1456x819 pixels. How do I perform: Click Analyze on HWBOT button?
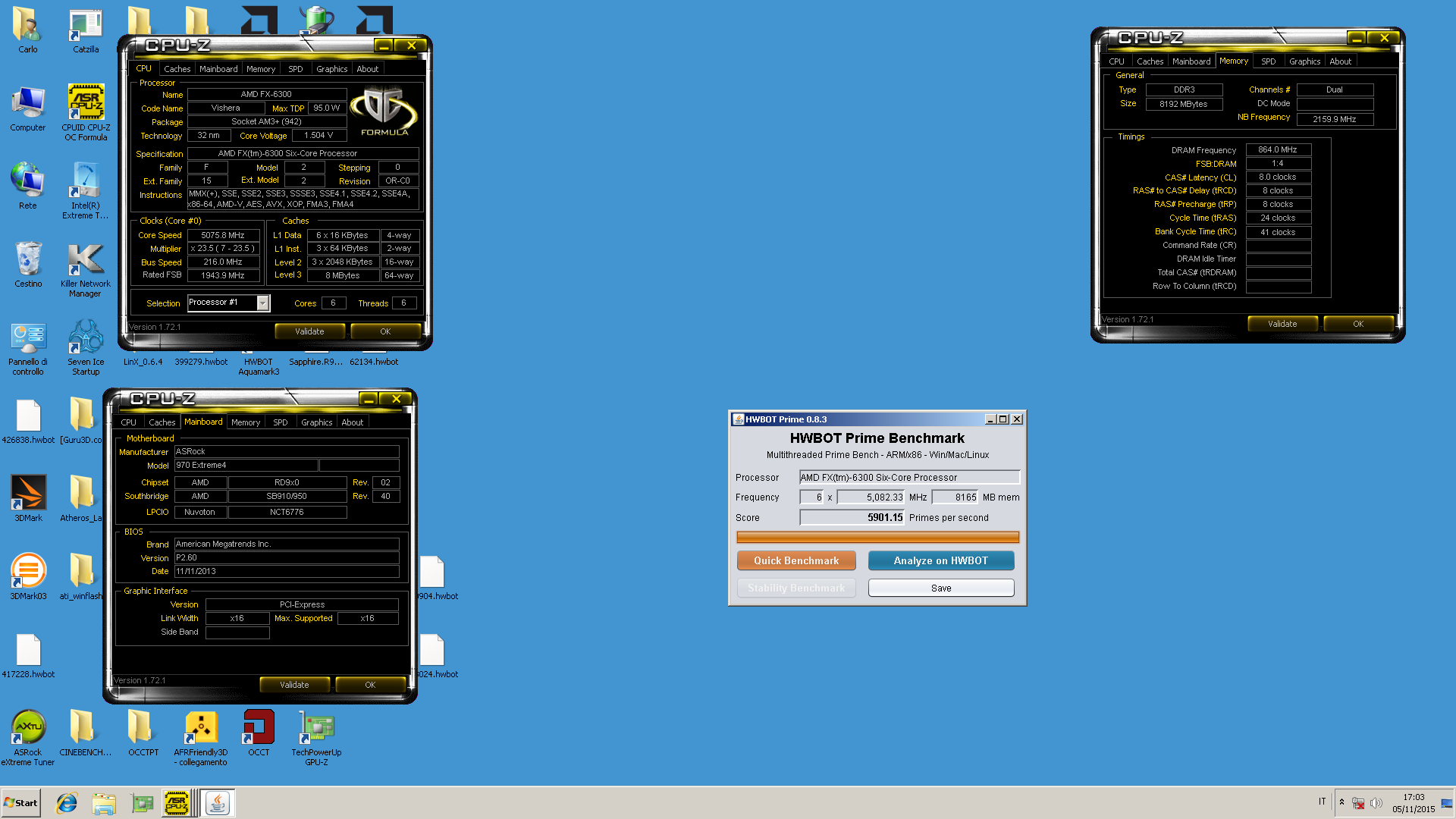click(940, 560)
